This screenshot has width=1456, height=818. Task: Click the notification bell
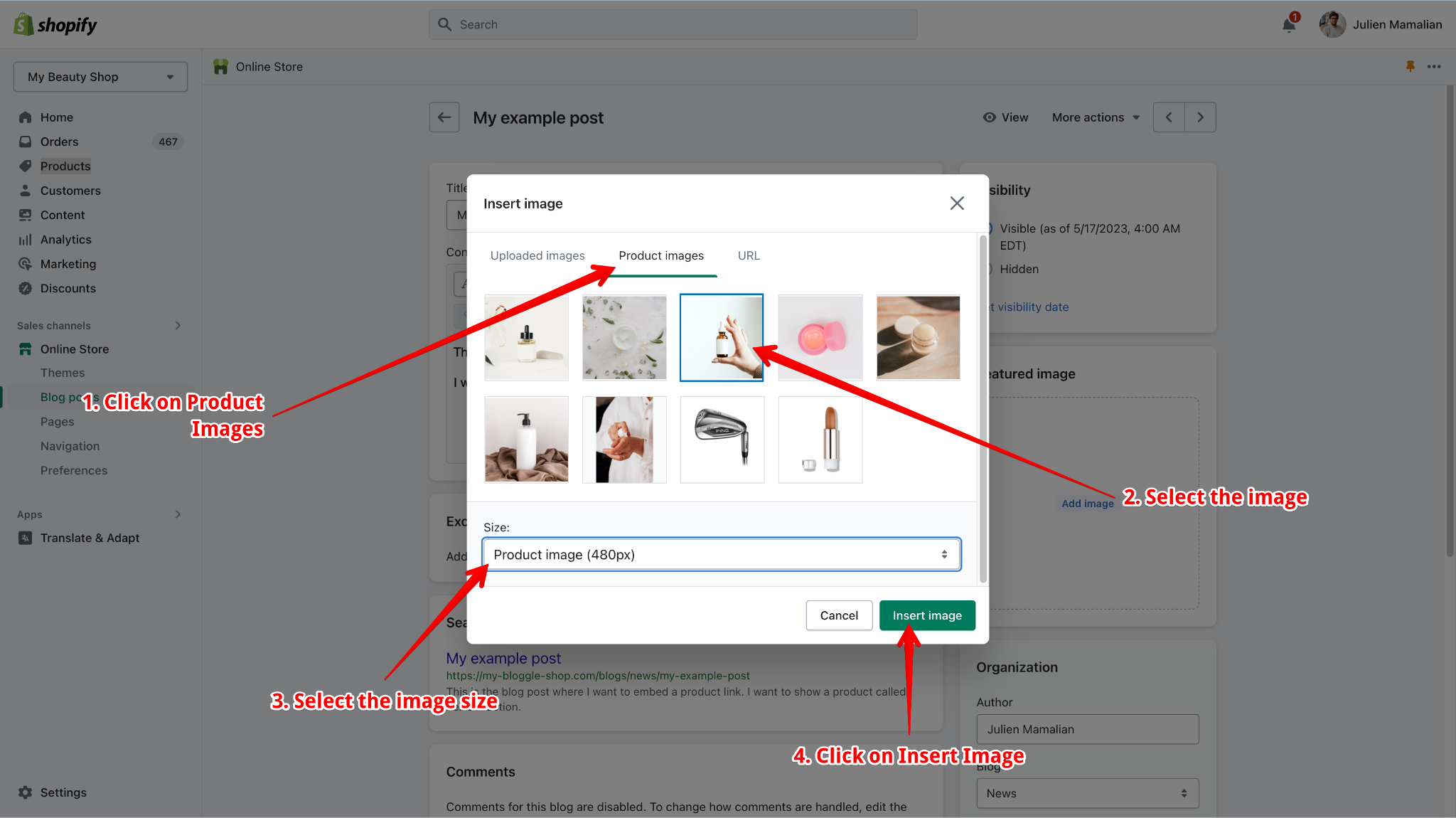1288,23
